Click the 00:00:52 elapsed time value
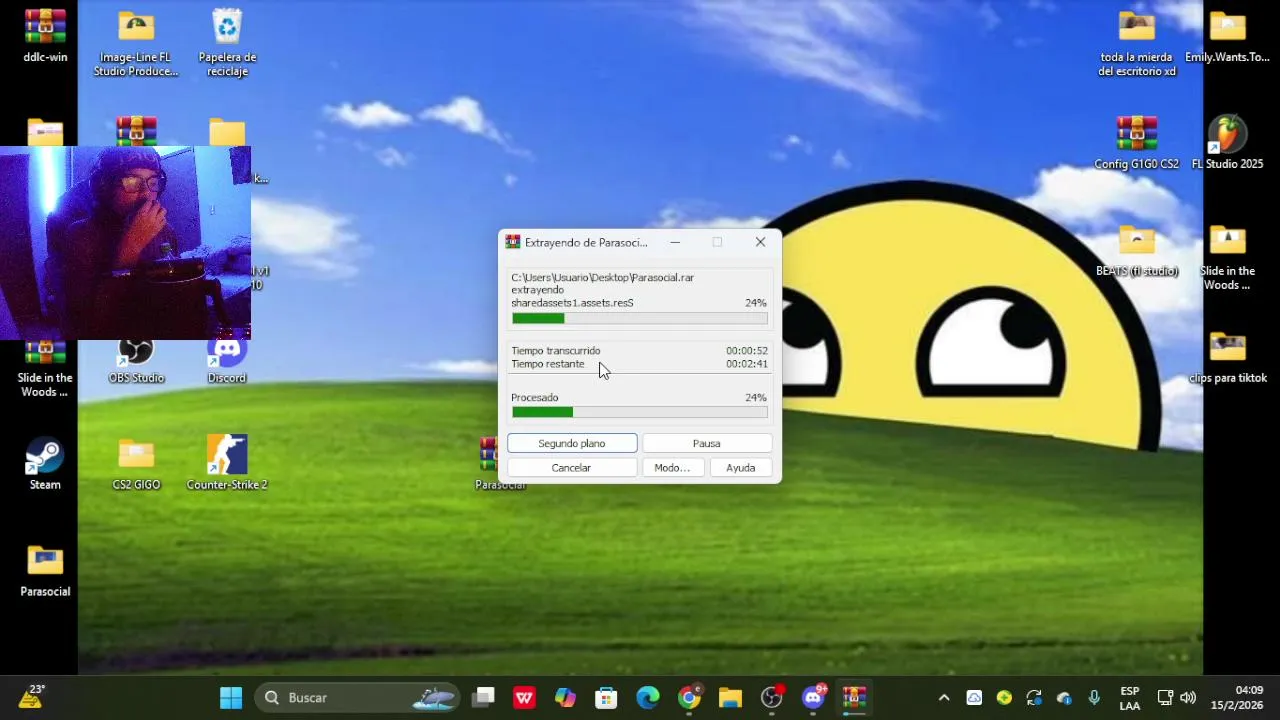 747,351
